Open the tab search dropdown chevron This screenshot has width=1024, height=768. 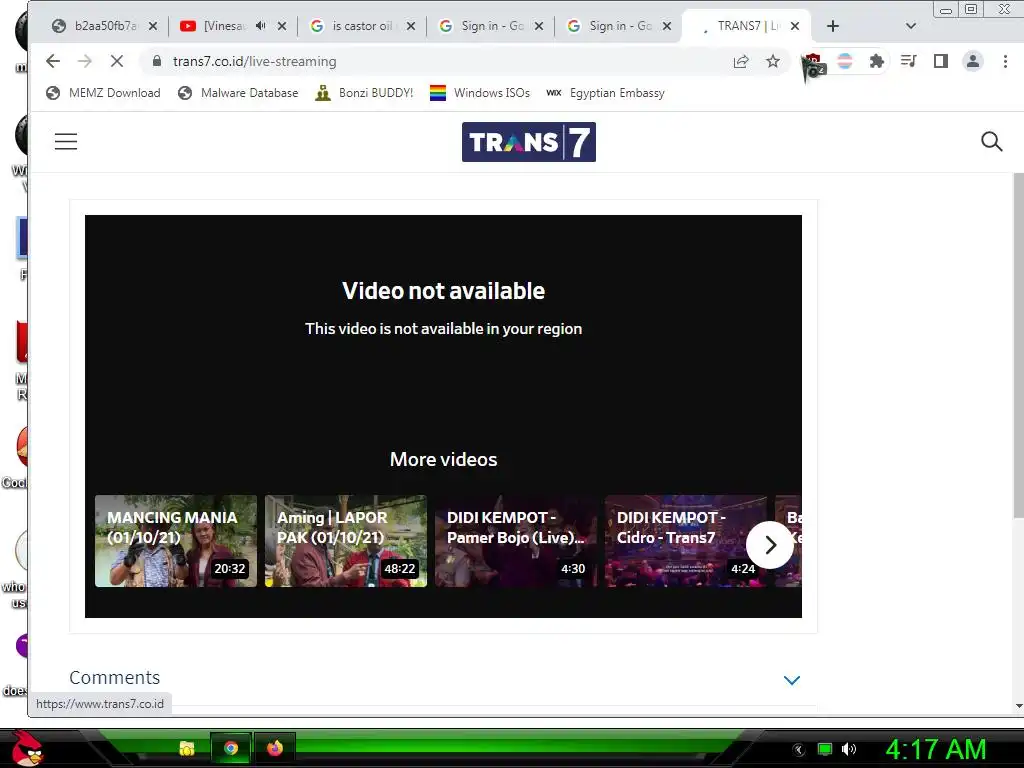coord(911,26)
